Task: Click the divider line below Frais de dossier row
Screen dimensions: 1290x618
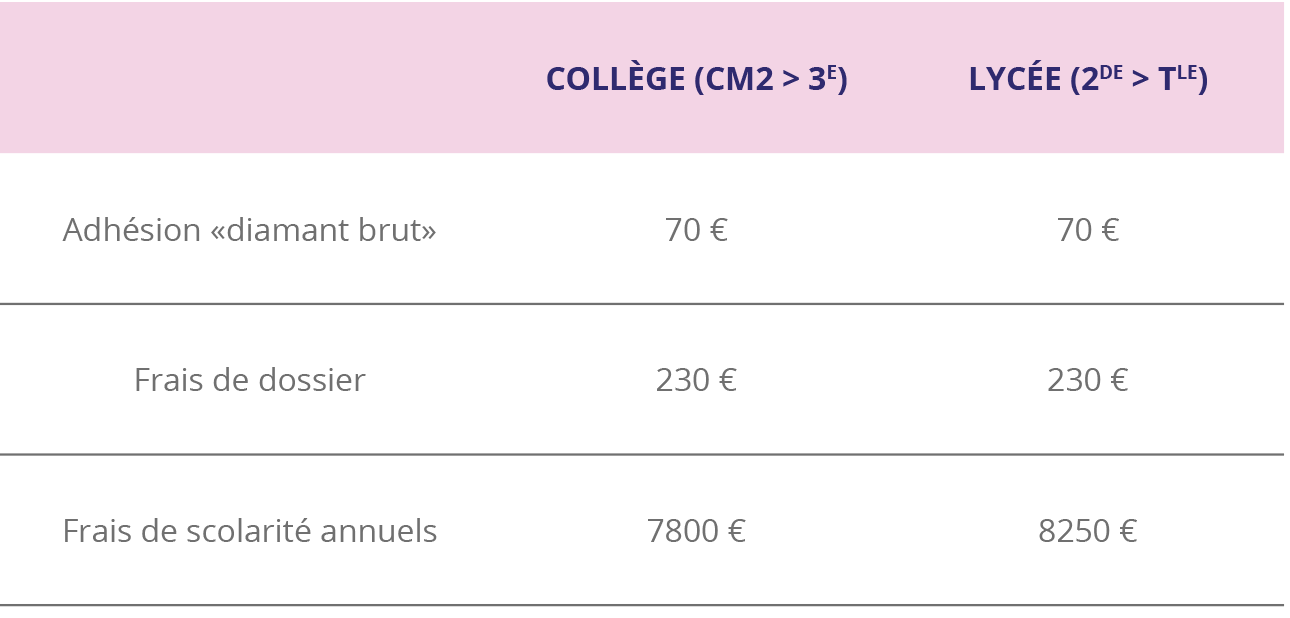Action: click(x=642, y=455)
